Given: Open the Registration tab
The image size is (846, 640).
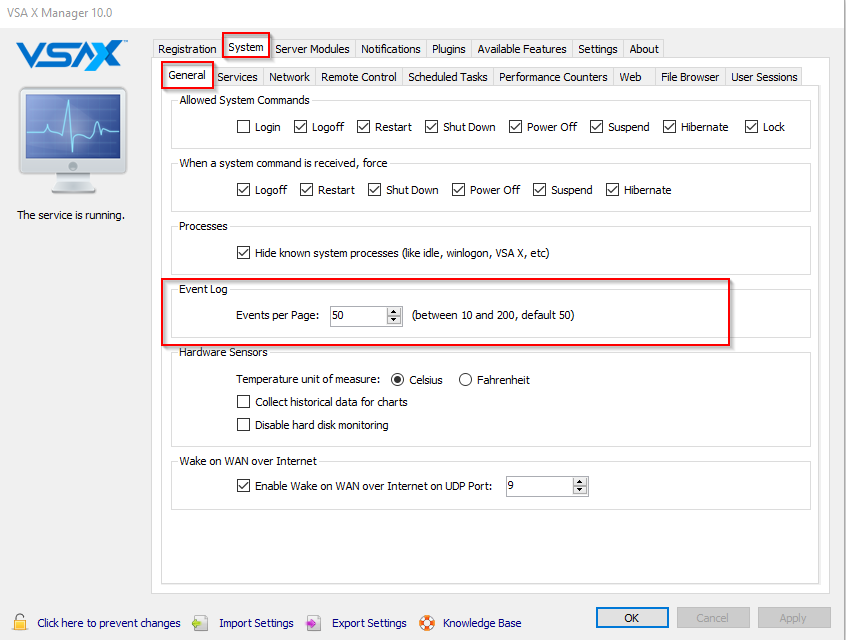Looking at the screenshot, I should coord(187,49).
